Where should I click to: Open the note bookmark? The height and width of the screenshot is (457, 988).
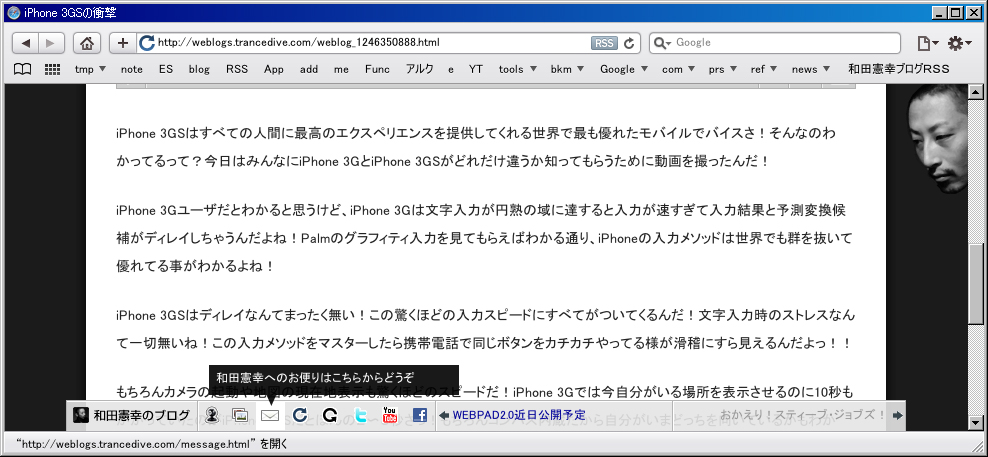[132, 69]
